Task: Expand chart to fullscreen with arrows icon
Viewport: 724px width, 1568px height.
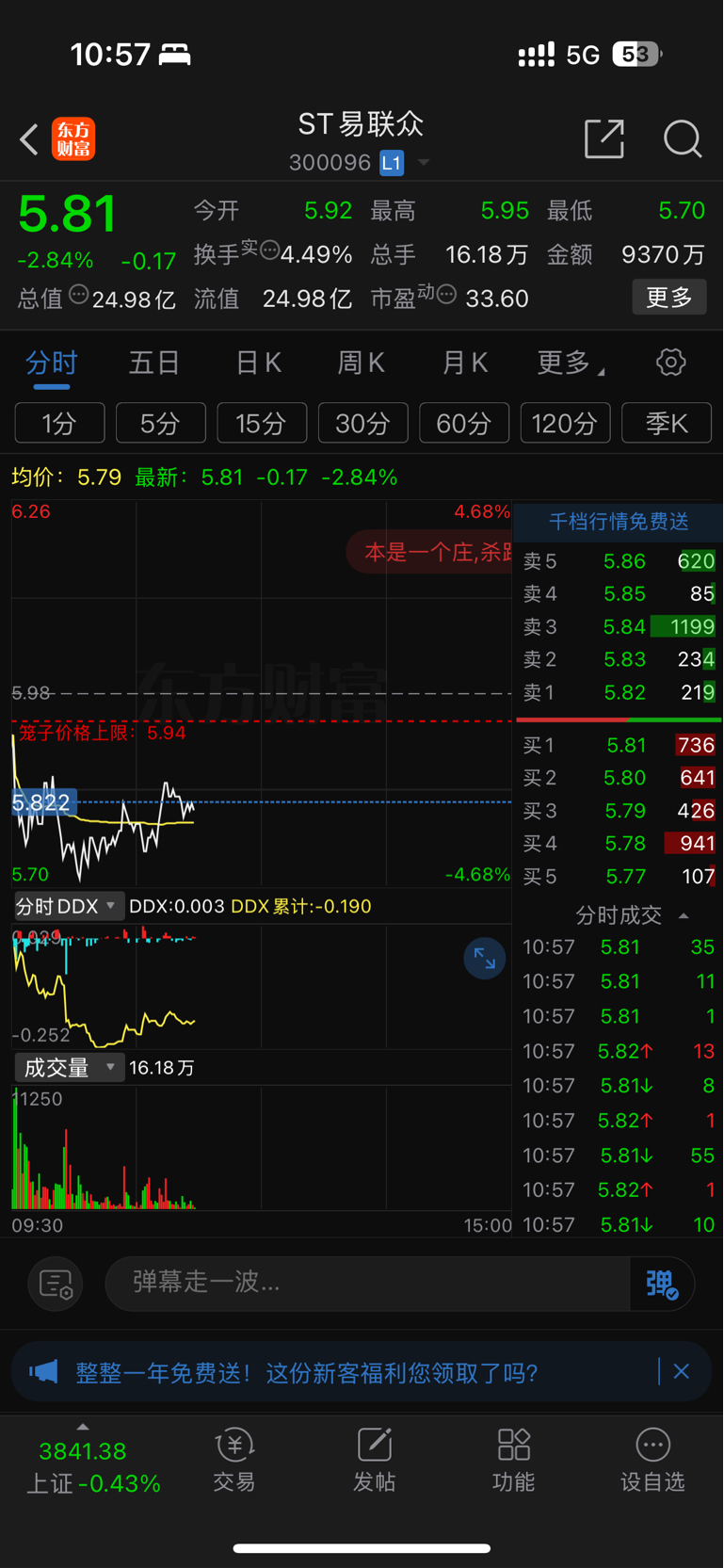Action: point(485,959)
